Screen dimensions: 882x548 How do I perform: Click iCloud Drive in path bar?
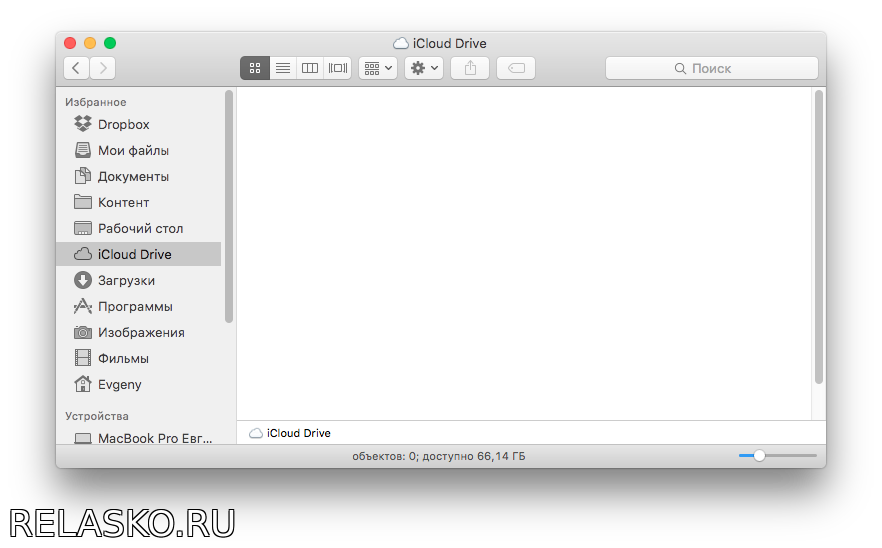298,433
